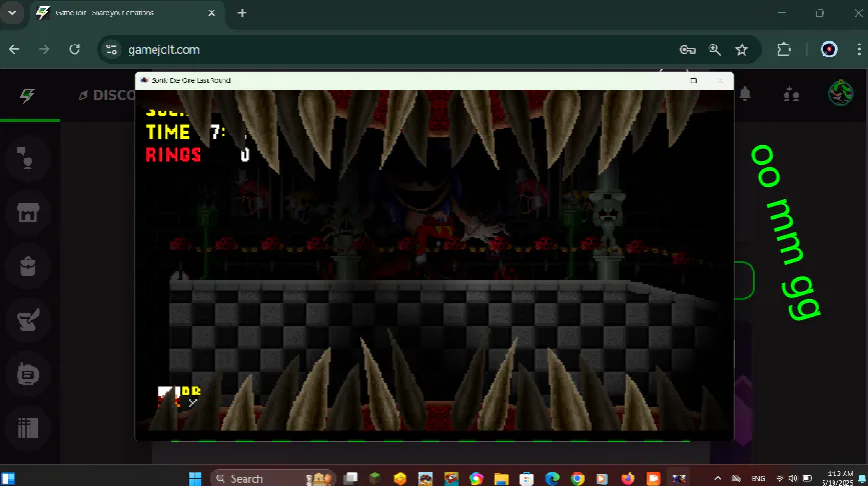Open the Discover link in Game Jolt header

[107, 95]
